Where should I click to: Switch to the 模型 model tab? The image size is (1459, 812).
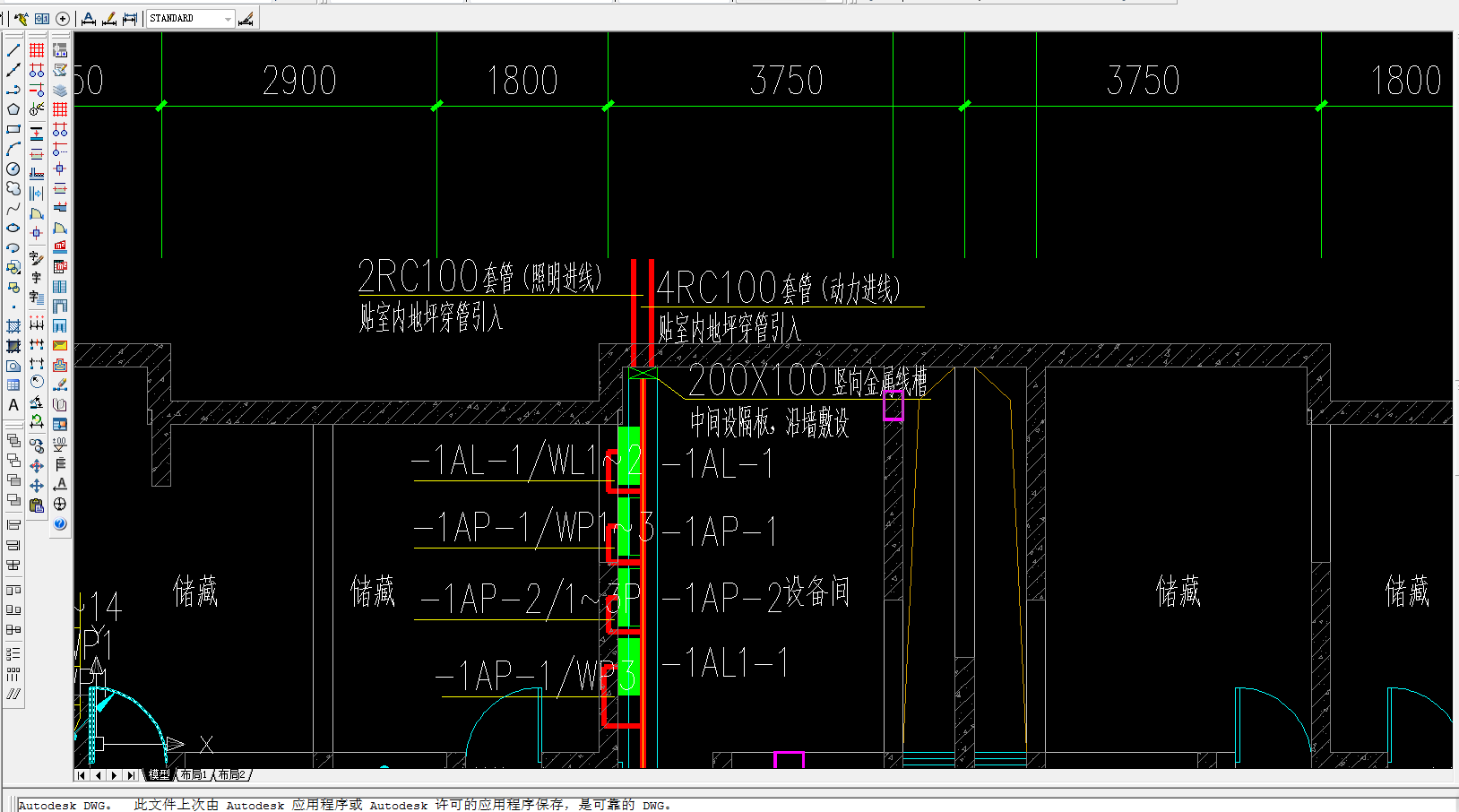[x=159, y=775]
